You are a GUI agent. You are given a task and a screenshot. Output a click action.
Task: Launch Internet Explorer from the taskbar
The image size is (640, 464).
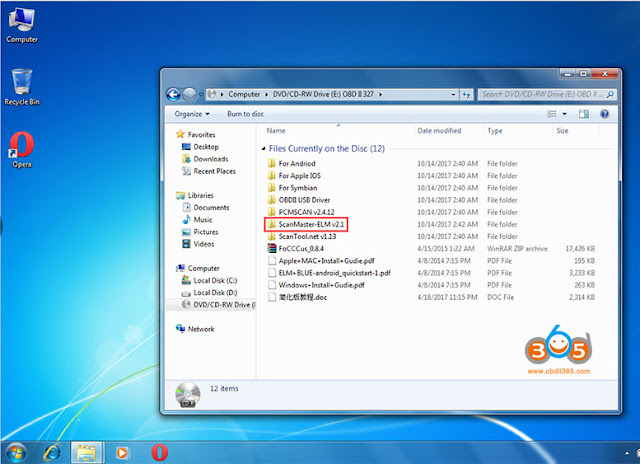[x=52, y=453]
